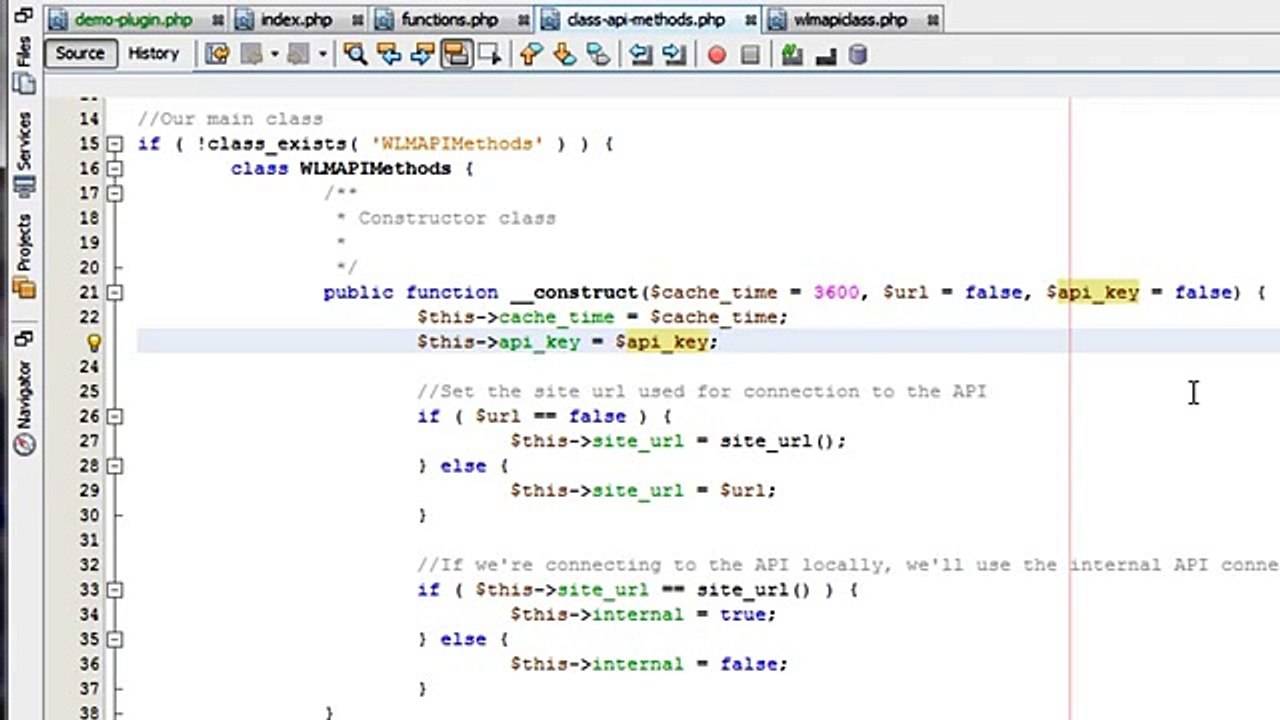1280x720 pixels.
Task: Click the green icon after stop-recording button
Action: tap(792, 54)
